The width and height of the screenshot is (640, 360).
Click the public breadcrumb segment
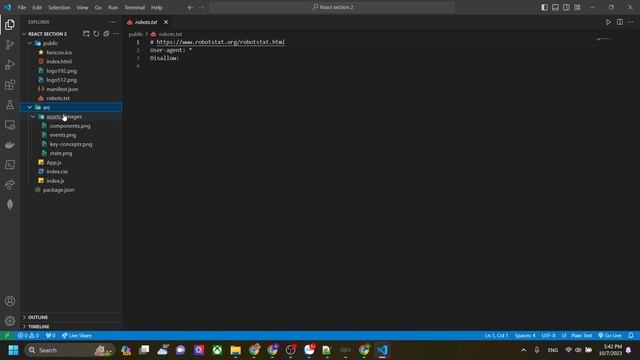136,34
